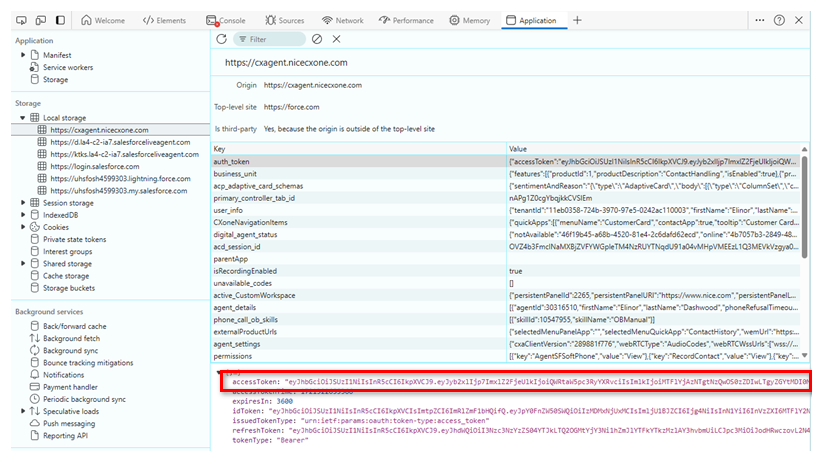Screen dimensions: 824x463
Task: Select the Application tab
Action: (531, 20)
